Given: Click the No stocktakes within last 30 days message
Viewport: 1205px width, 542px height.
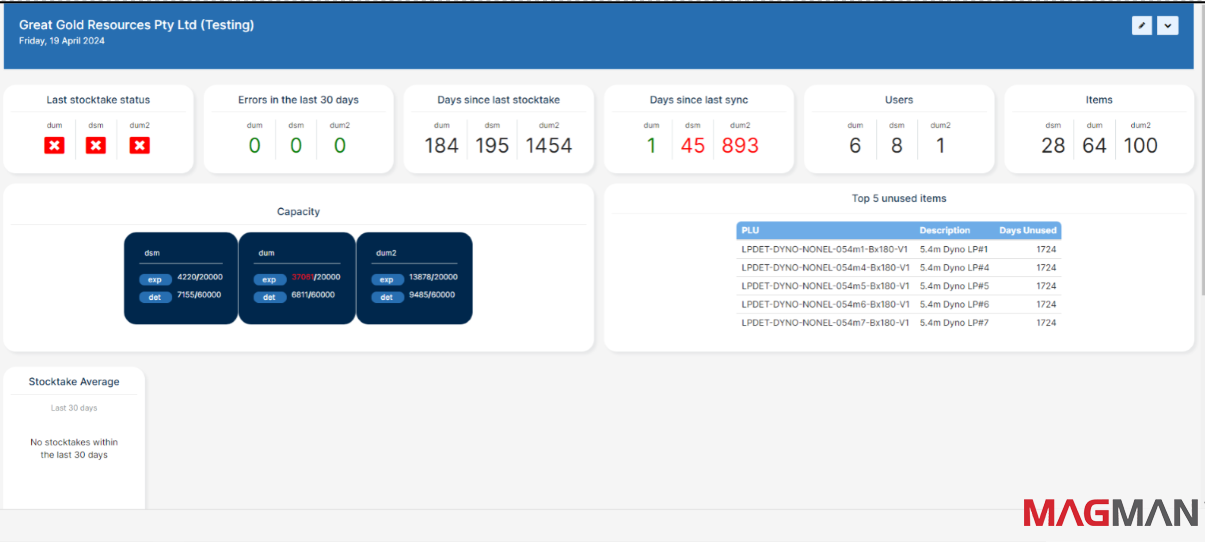Looking at the screenshot, I should click(74, 448).
